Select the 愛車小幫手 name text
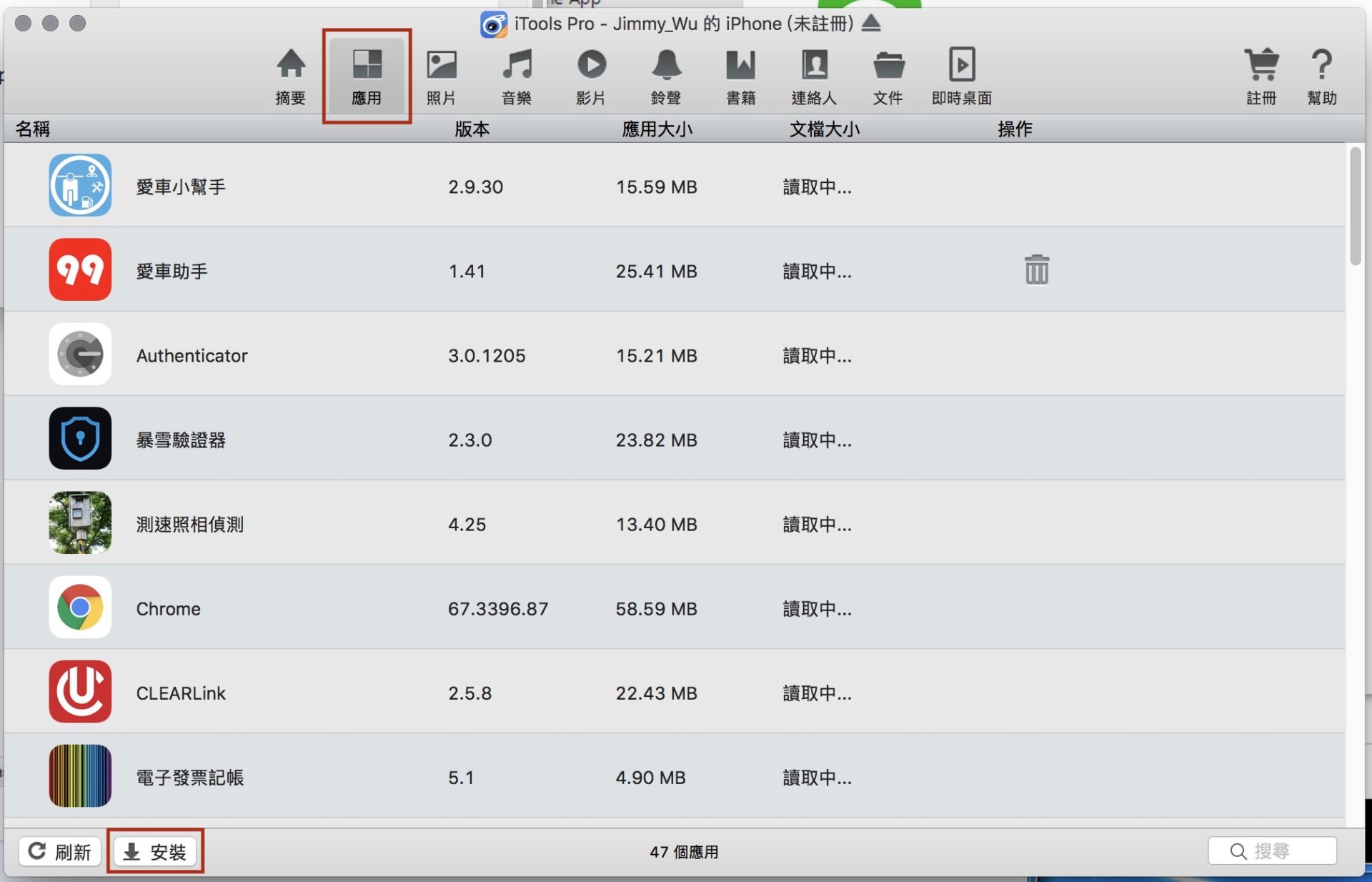 point(181,187)
